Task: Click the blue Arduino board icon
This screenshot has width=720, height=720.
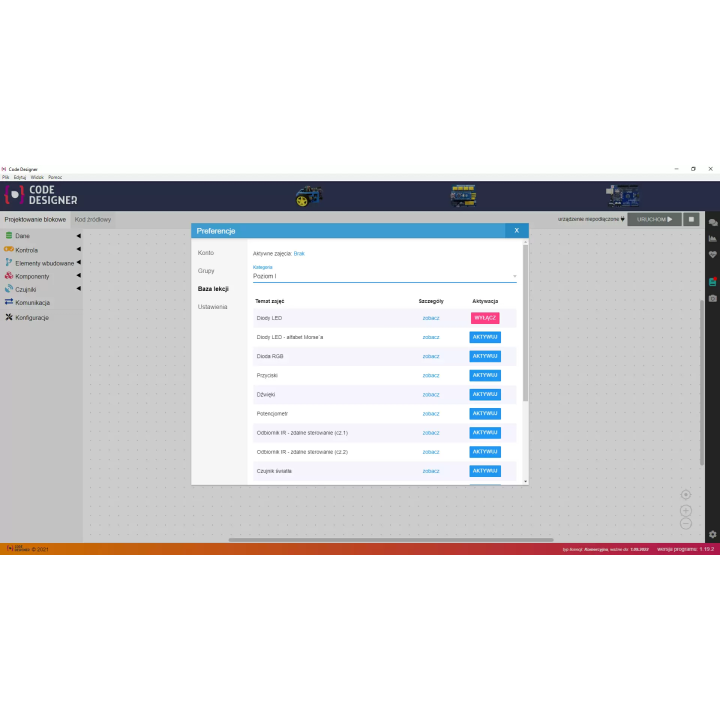Action: tap(621, 196)
